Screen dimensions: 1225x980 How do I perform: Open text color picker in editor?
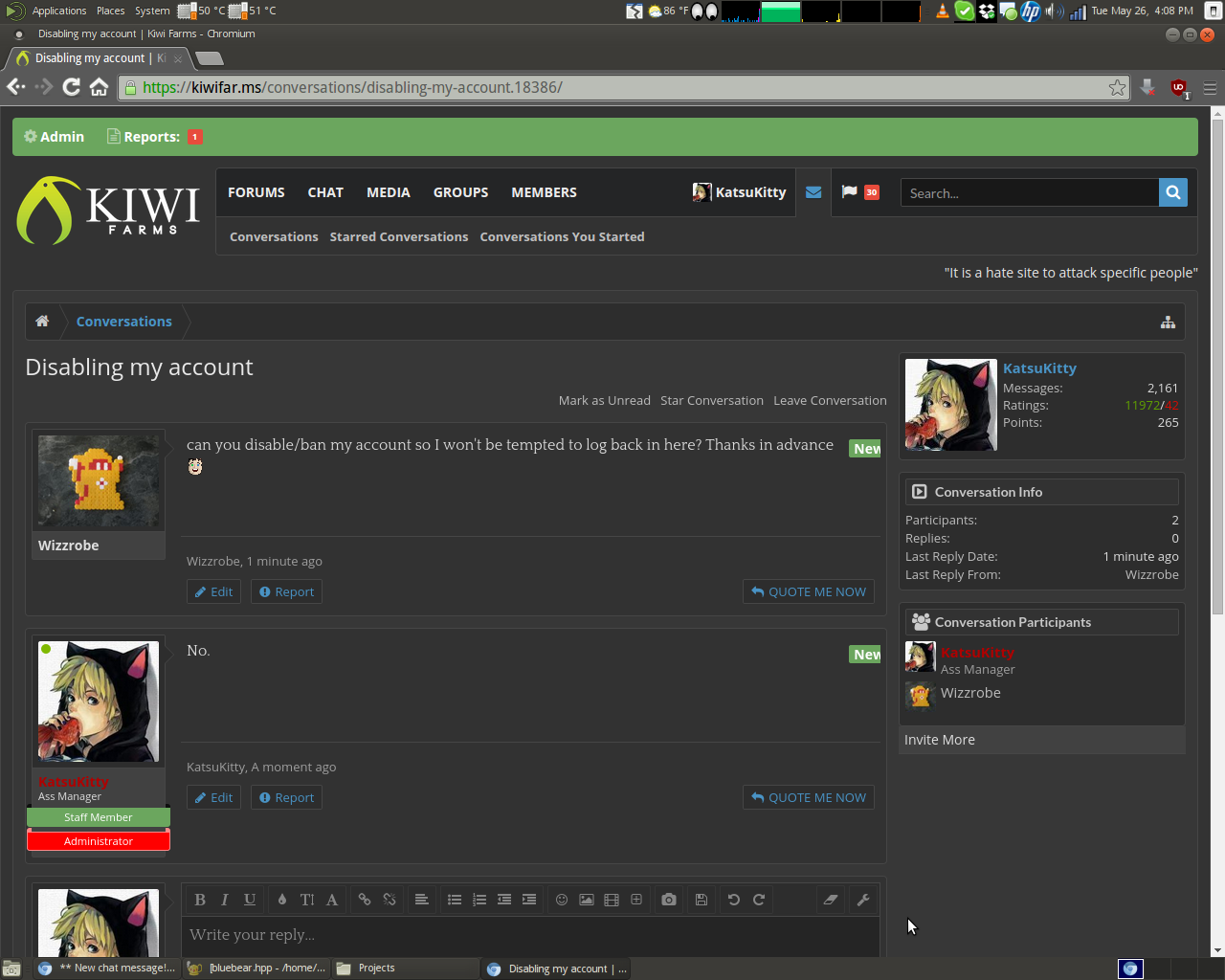(x=282, y=900)
